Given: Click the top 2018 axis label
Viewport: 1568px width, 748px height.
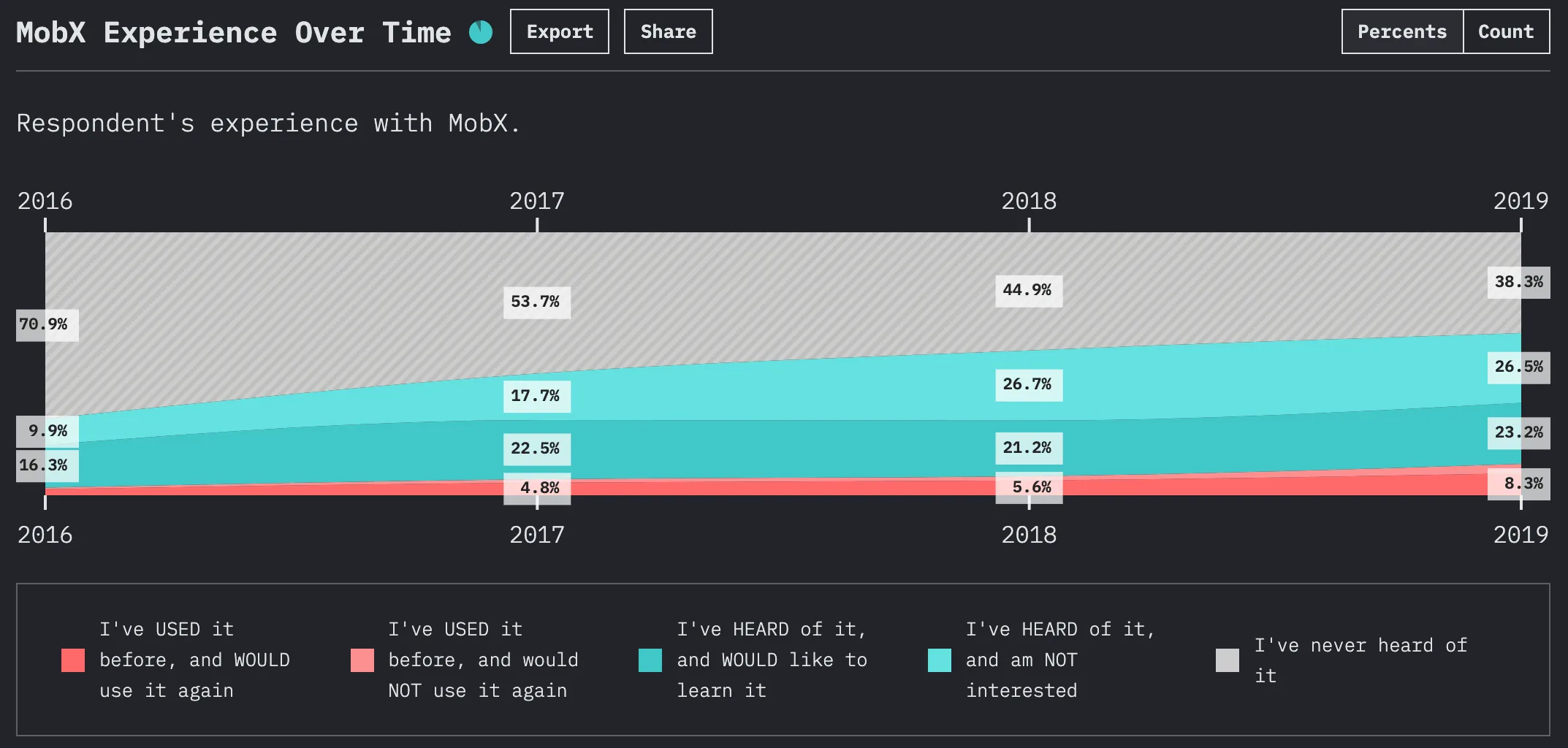Looking at the screenshot, I should tap(1029, 201).
